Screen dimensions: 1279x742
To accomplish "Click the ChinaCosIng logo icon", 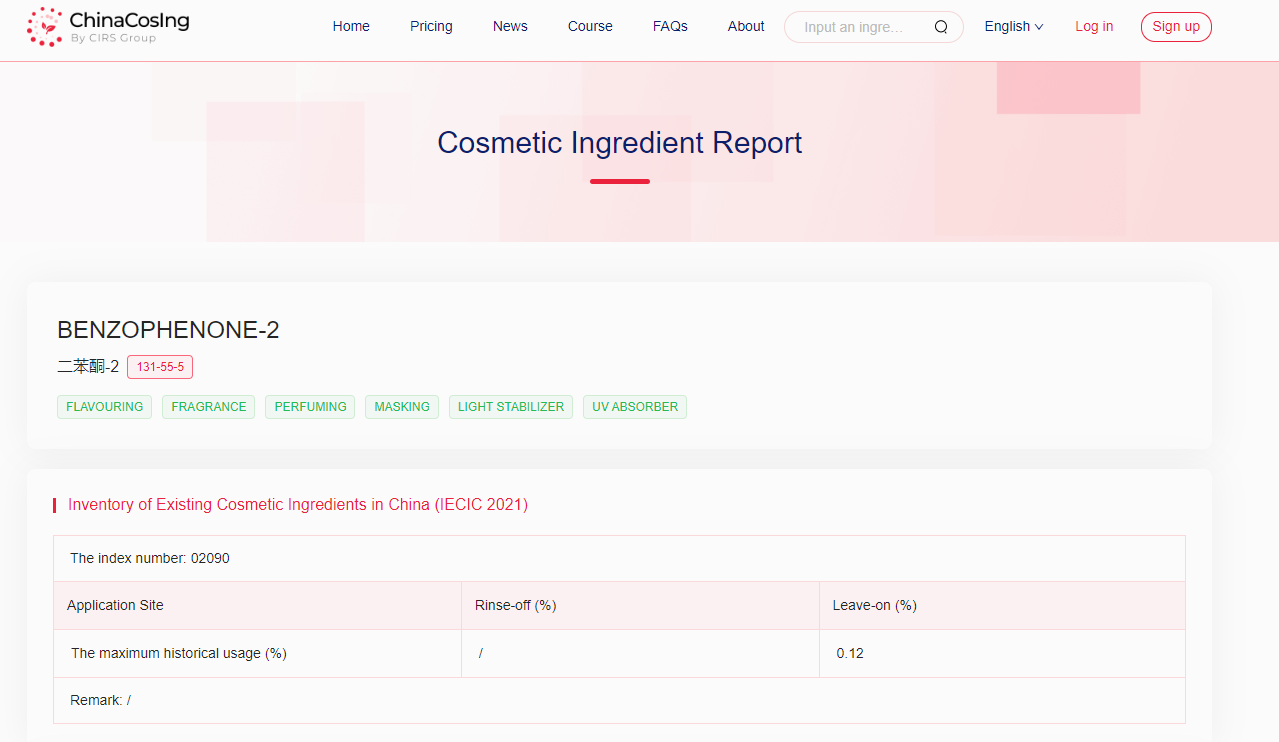I will (44, 27).
